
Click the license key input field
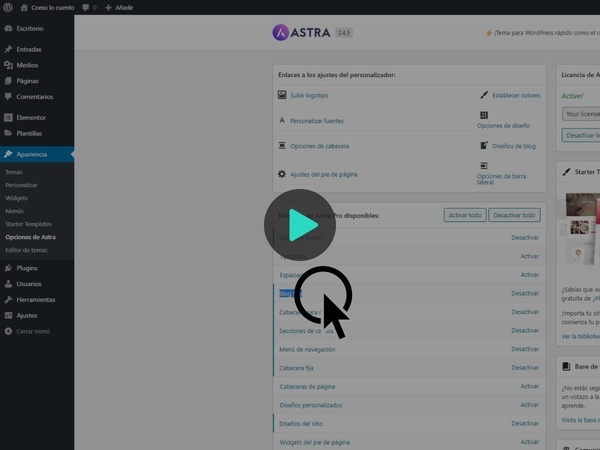(581, 114)
